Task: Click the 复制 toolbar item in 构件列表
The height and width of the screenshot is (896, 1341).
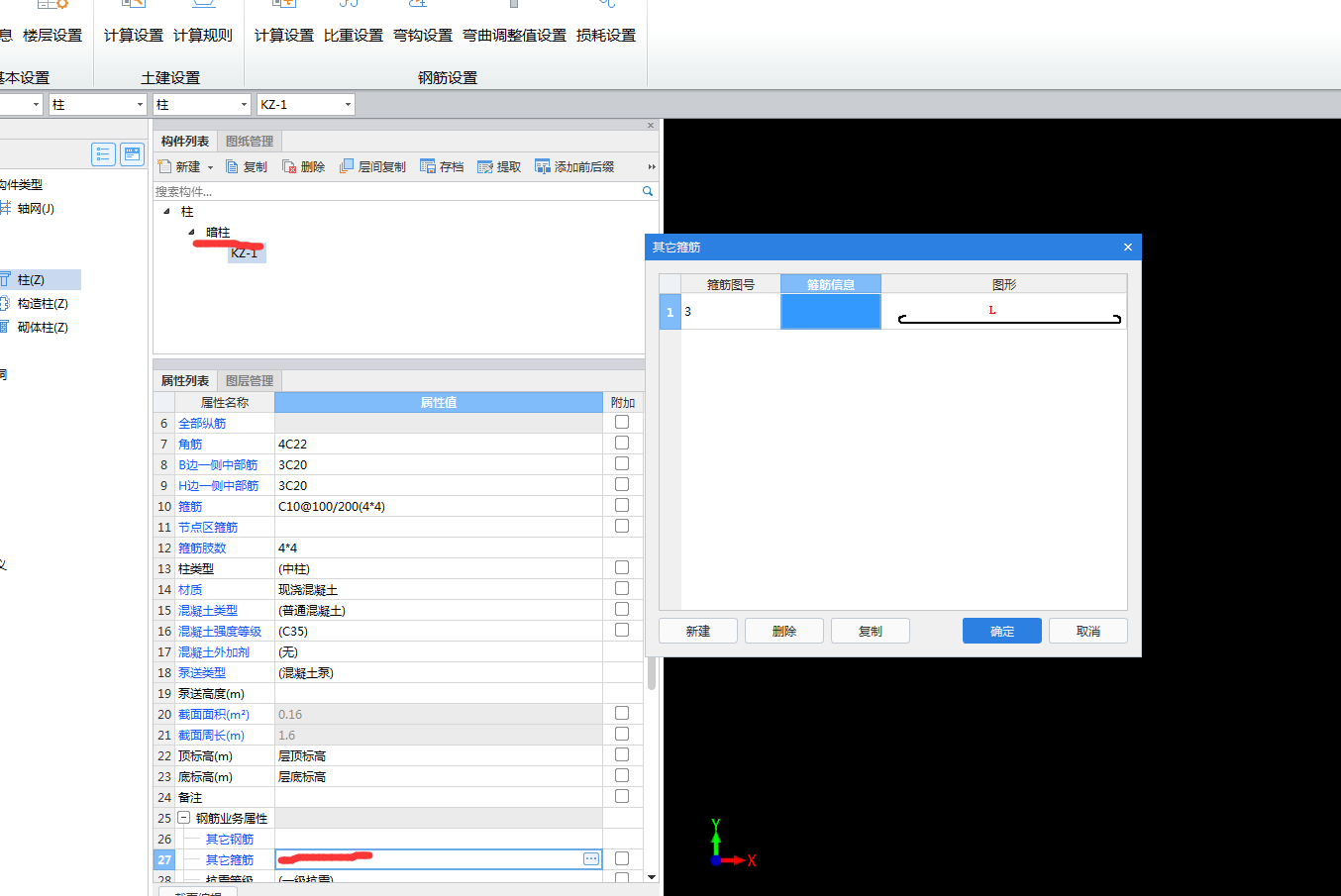Action: 247,166
